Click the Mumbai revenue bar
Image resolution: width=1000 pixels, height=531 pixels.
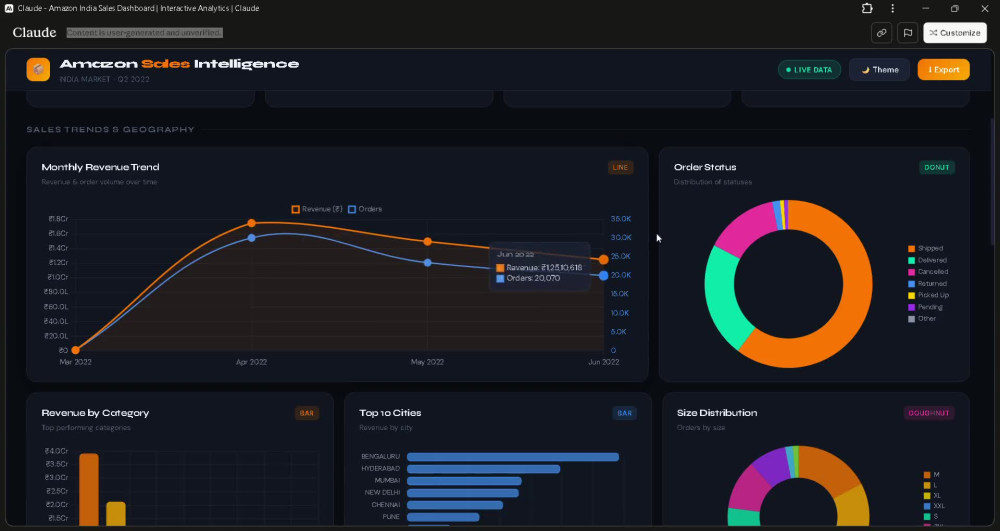pyautogui.click(x=464, y=481)
